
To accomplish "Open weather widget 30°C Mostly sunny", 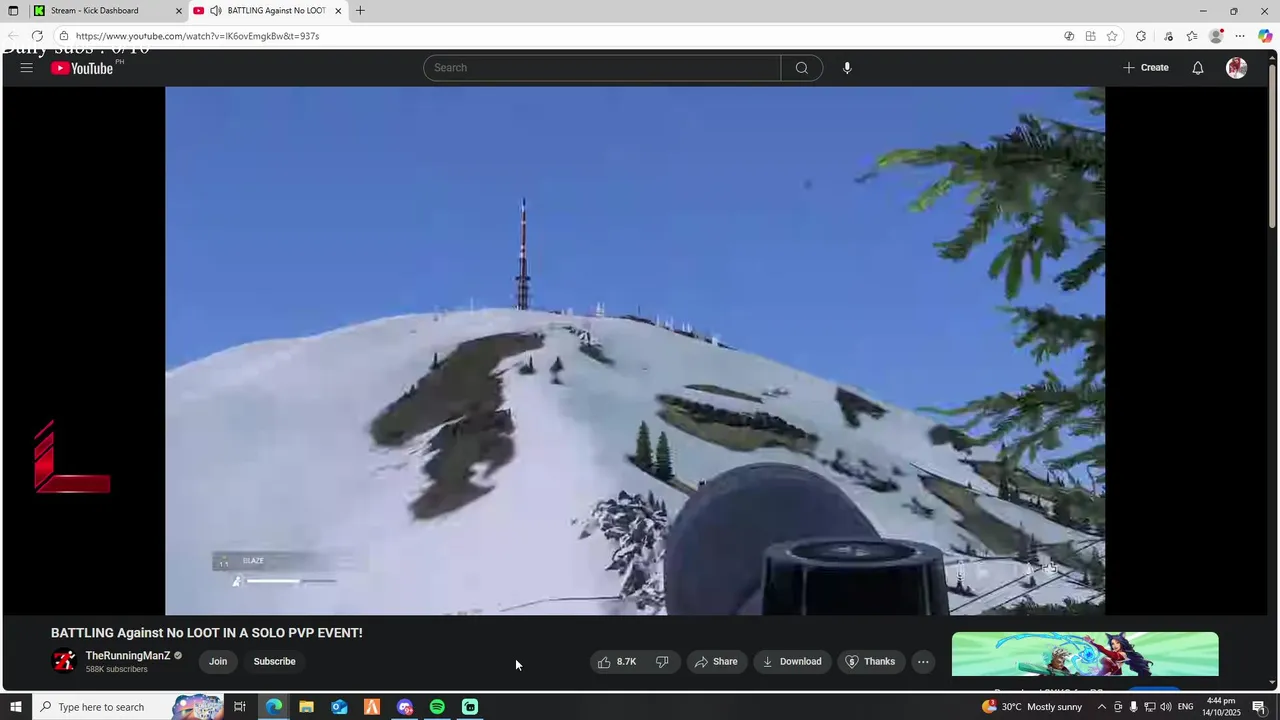I will pyautogui.click(x=1031, y=707).
